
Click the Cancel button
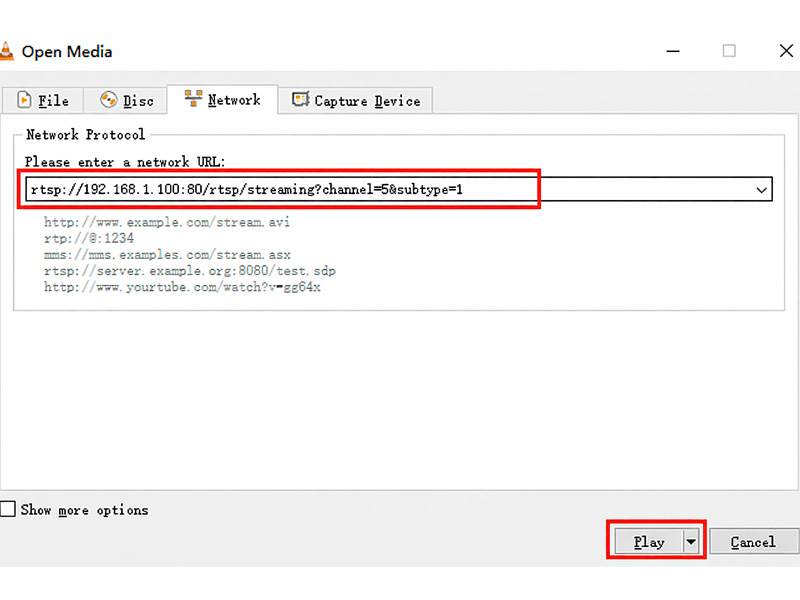[752, 542]
